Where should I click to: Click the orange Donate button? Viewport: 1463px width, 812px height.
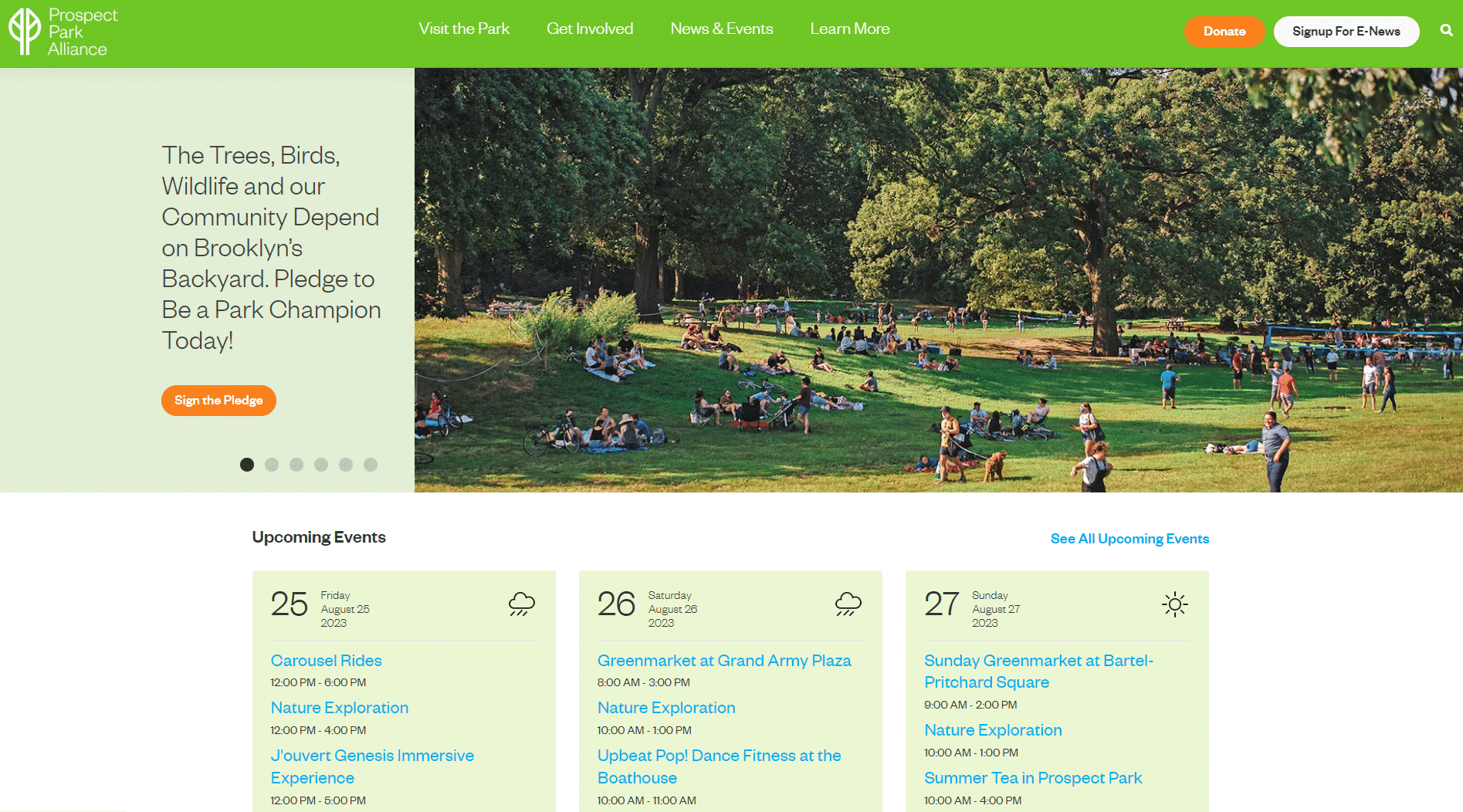click(1224, 32)
